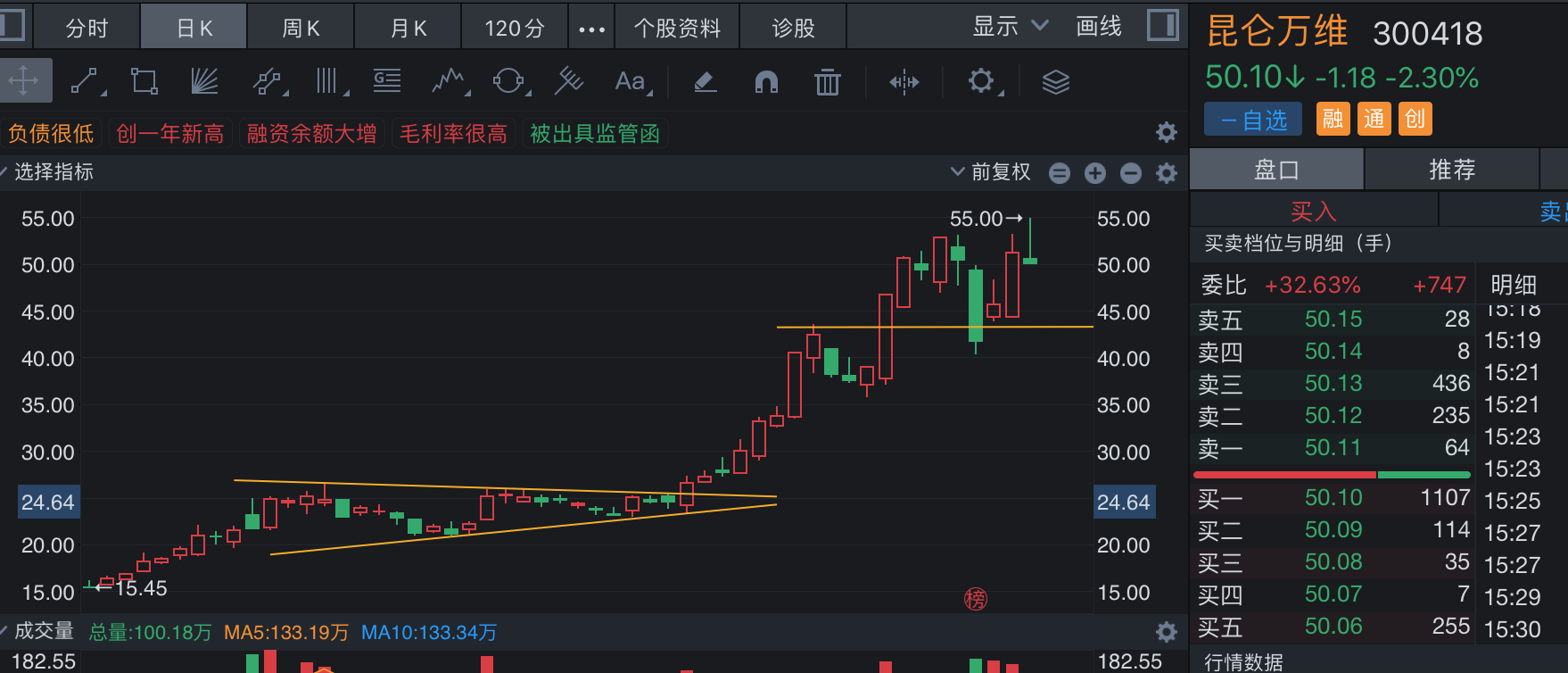The width and height of the screenshot is (1568, 673).
Task: Open the 前复权 adjustment dropdown
Action: tap(991, 172)
